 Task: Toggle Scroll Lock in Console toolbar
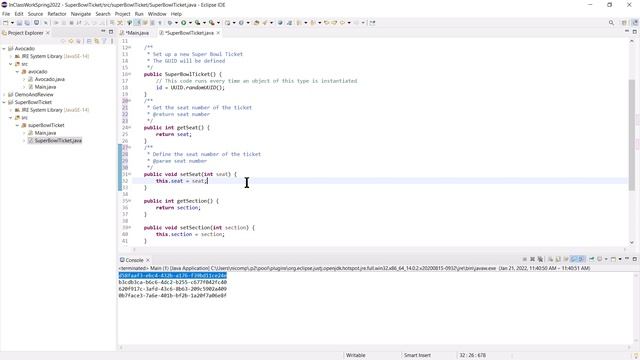[558, 259]
